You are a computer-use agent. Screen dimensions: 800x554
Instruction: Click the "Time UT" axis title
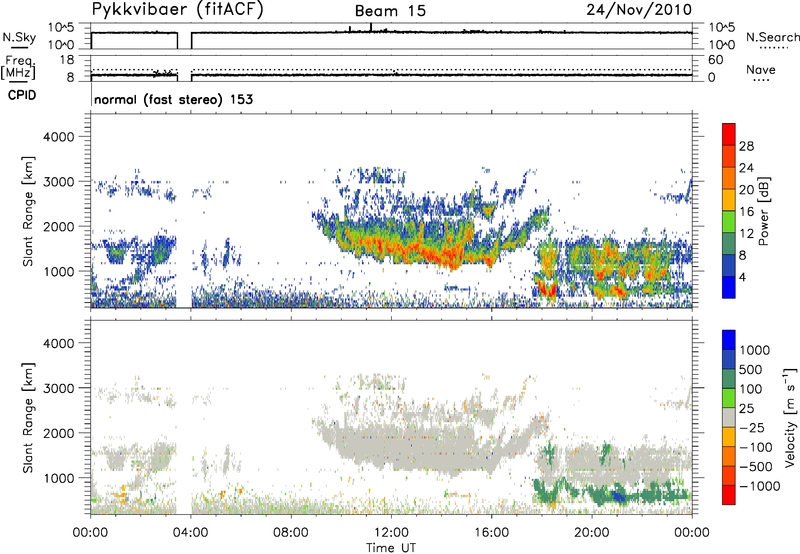(x=391, y=548)
